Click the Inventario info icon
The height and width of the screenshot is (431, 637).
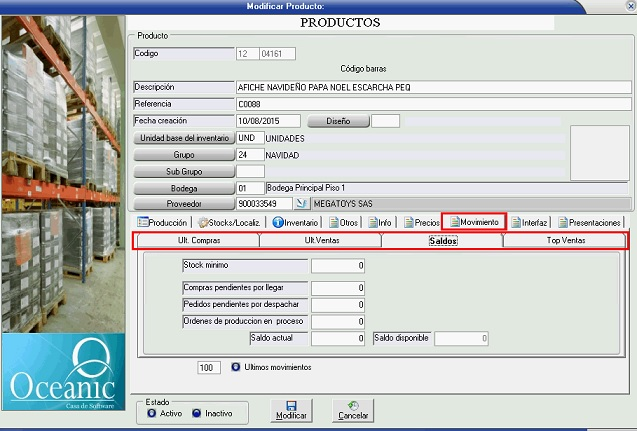[x=278, y=222]
